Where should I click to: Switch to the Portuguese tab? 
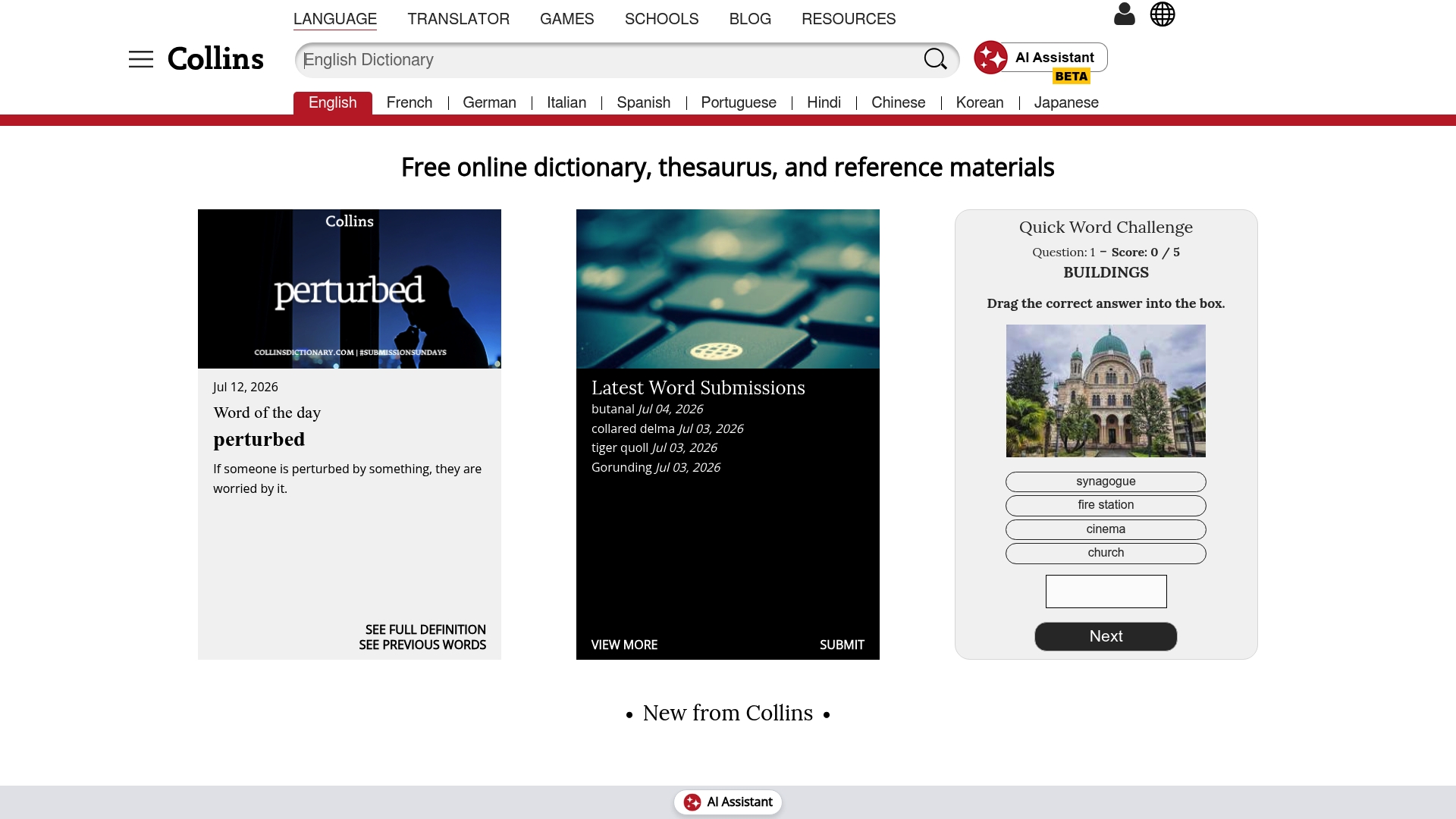739,102
